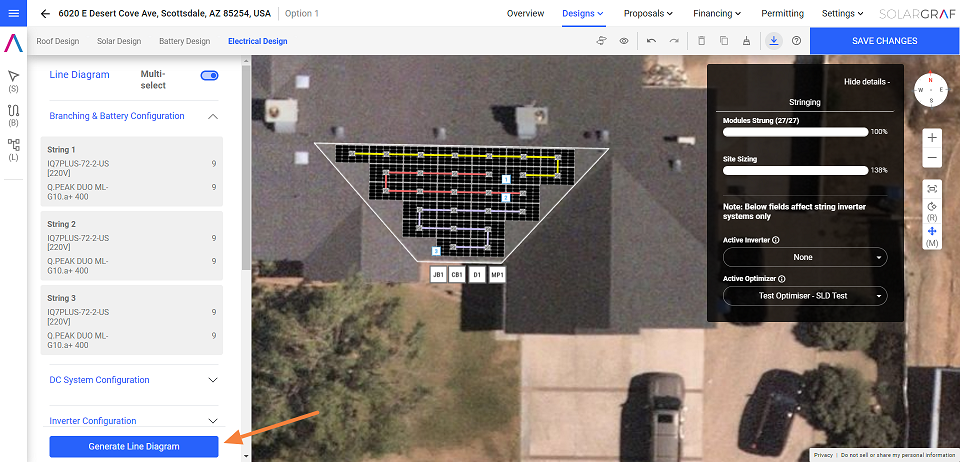This screenshot has width=960, height=462.
Task: Open the help question mark icon
Action: coord(796,41)
